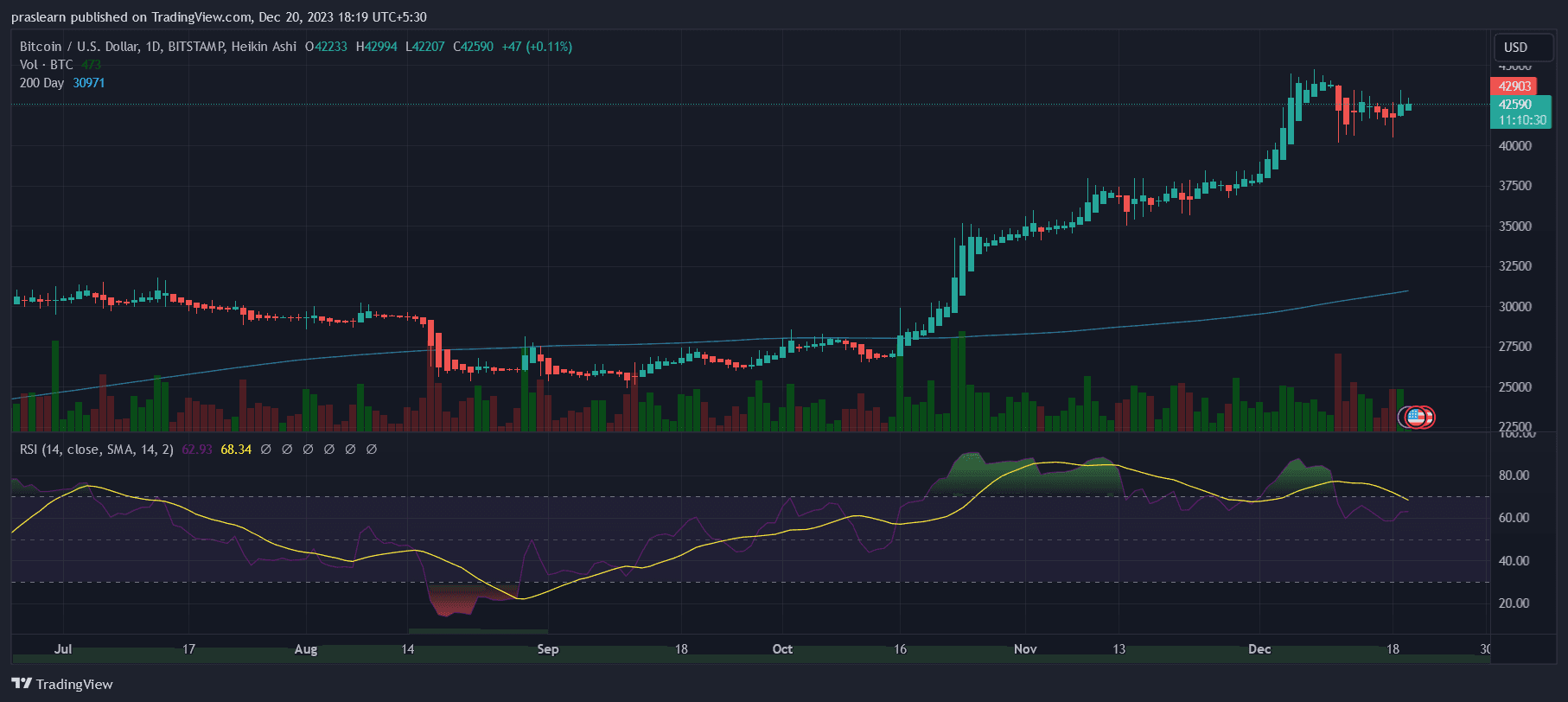Open the RSI (14, close, SMA) indicator legend
Screen dimensions: 1568x702
click(96, 450)
